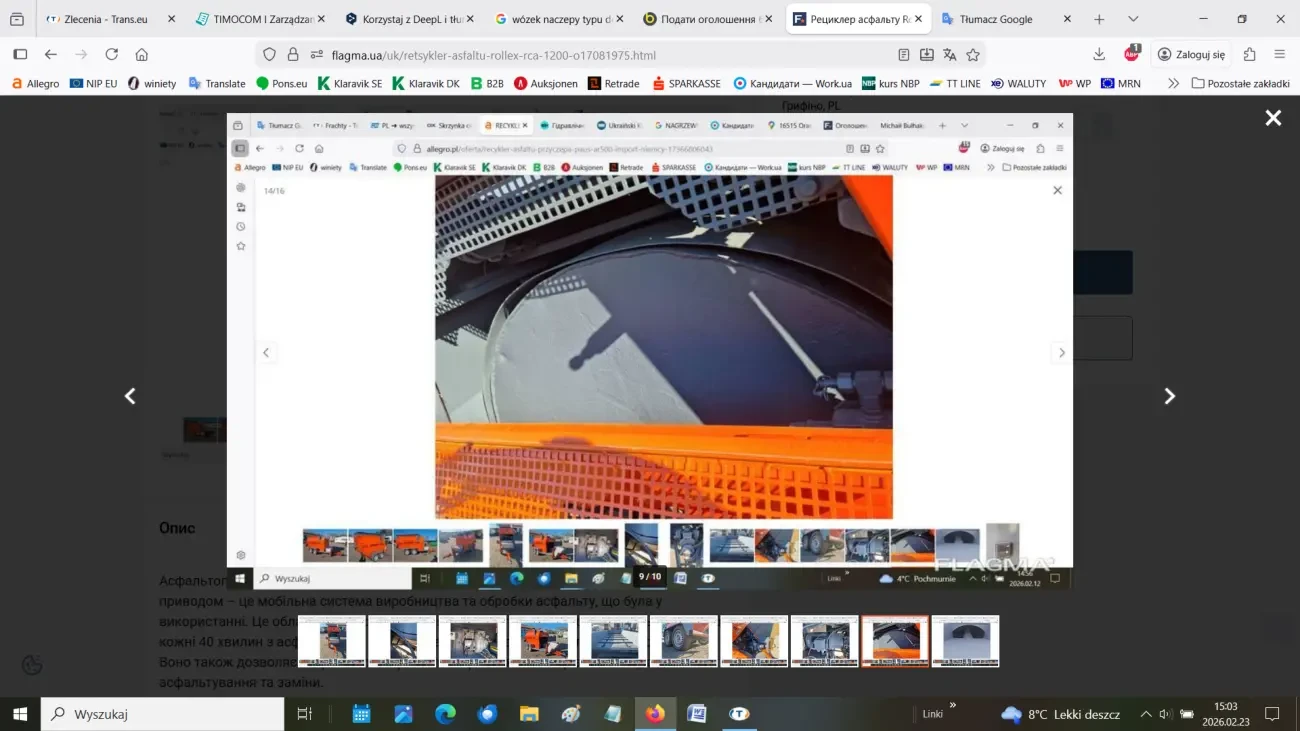
Task: Toggle the bookmark star for this page
Action: tap(972, 55)
